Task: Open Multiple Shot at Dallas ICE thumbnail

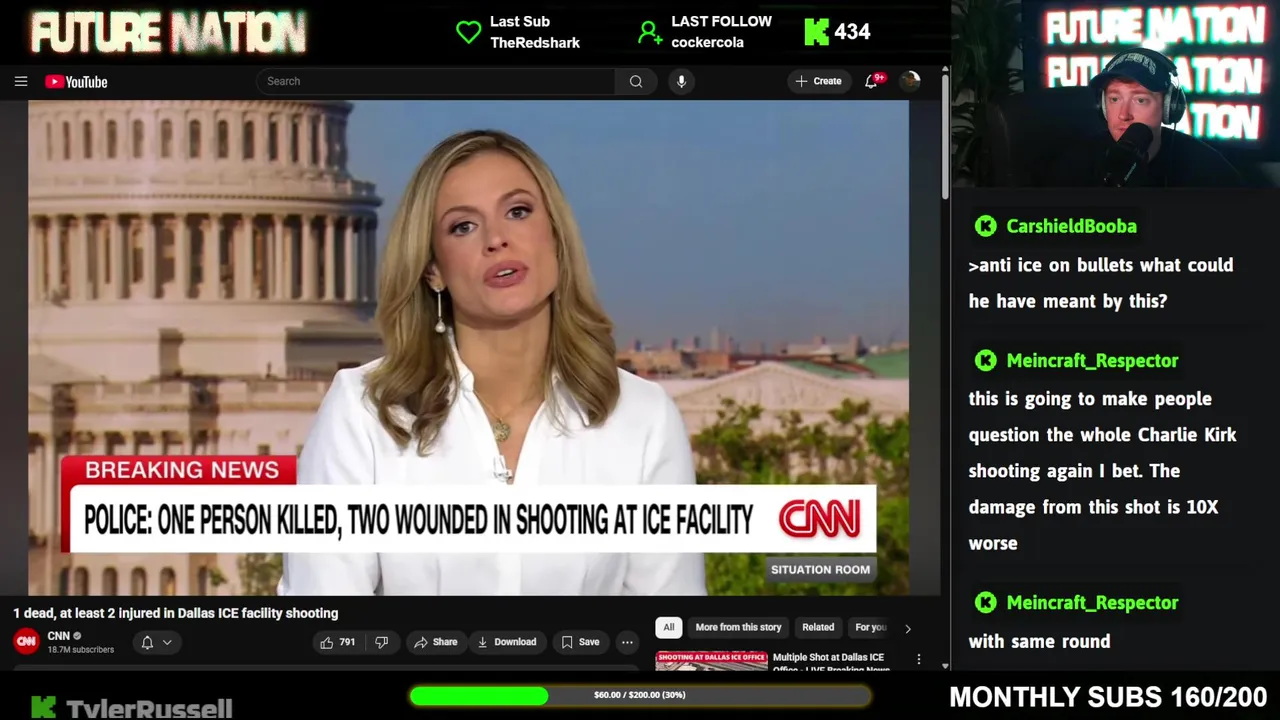Action: pos(711,662)
